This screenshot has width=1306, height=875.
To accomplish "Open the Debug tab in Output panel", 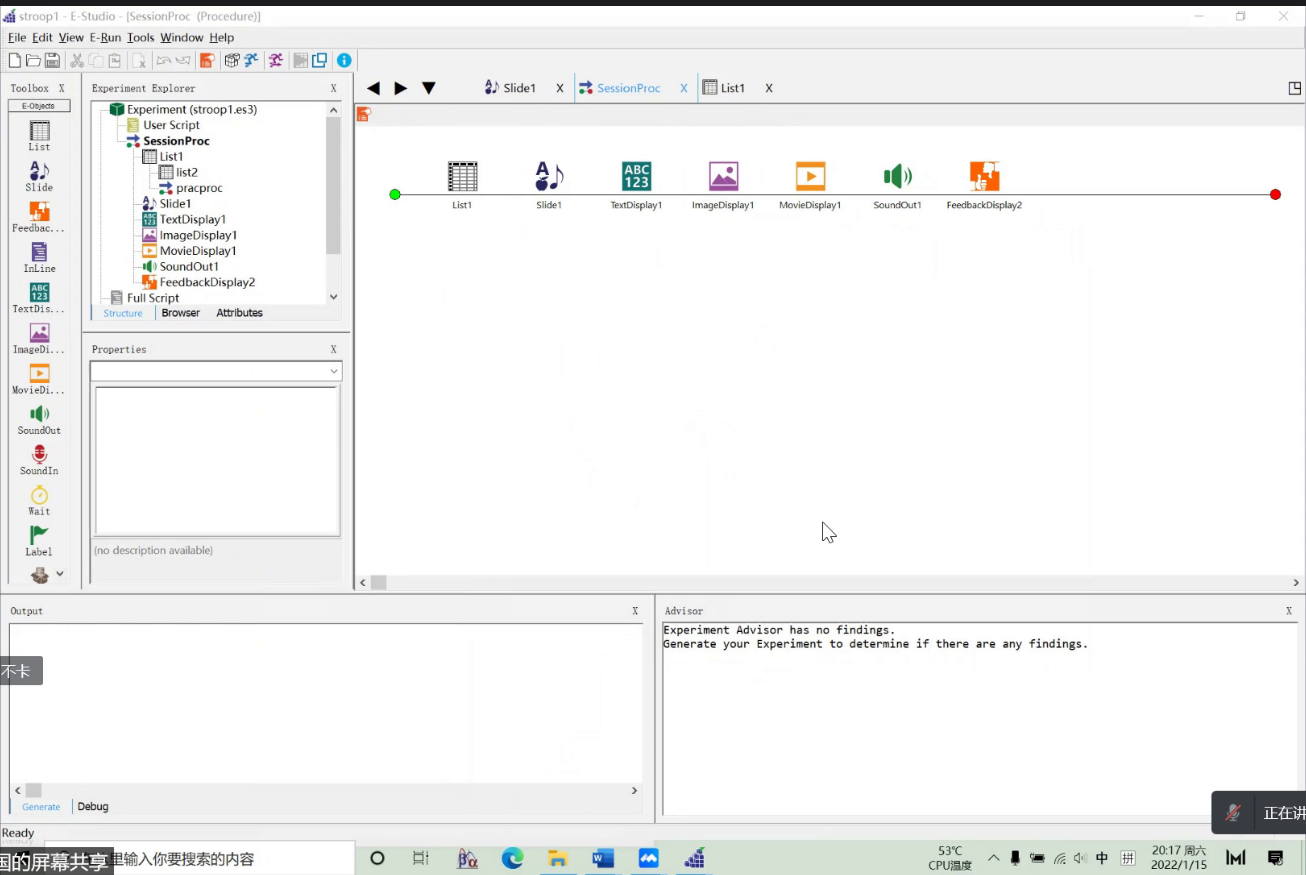I will (93, 806).
